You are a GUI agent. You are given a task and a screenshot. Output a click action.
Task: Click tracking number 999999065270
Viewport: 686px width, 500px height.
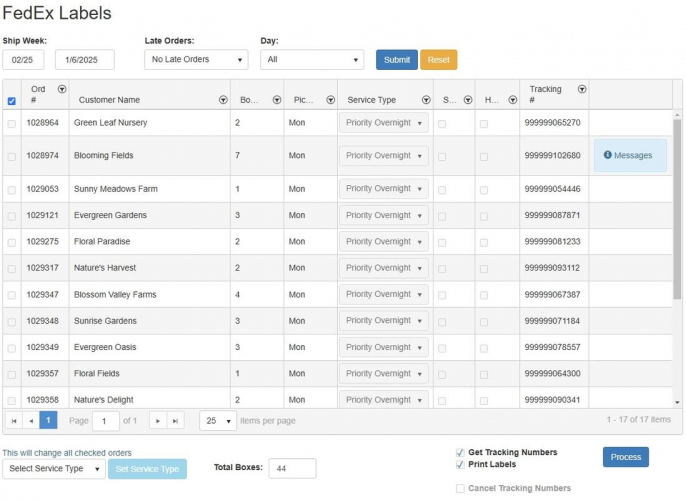point(553,123)
